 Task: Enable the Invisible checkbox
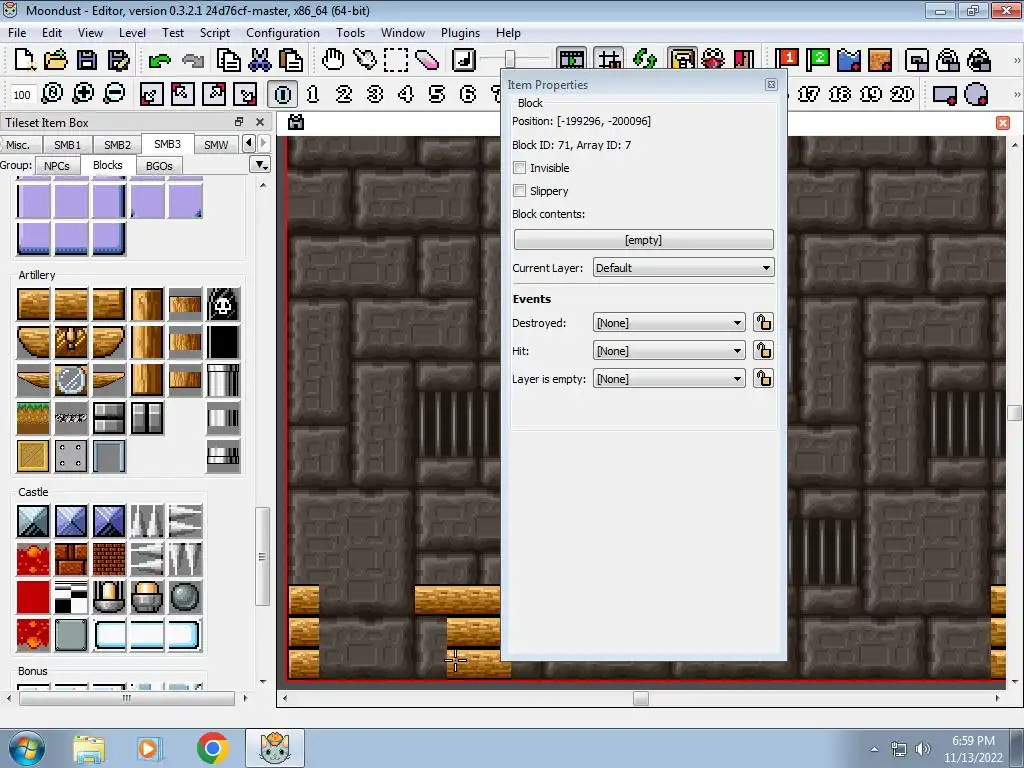point(520,168)
